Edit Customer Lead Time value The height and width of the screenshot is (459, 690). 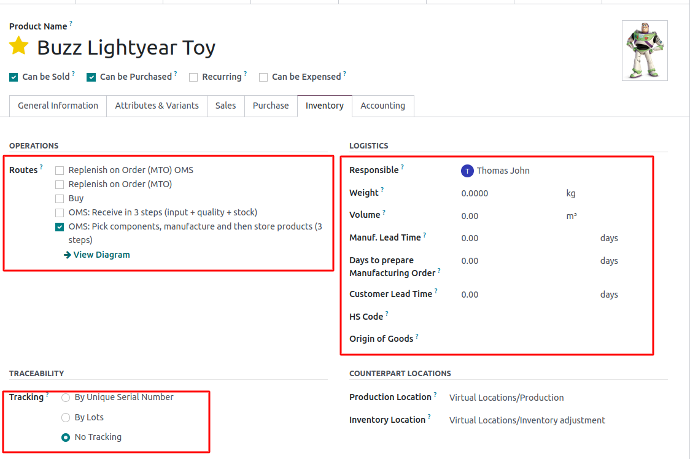point(470,295)
